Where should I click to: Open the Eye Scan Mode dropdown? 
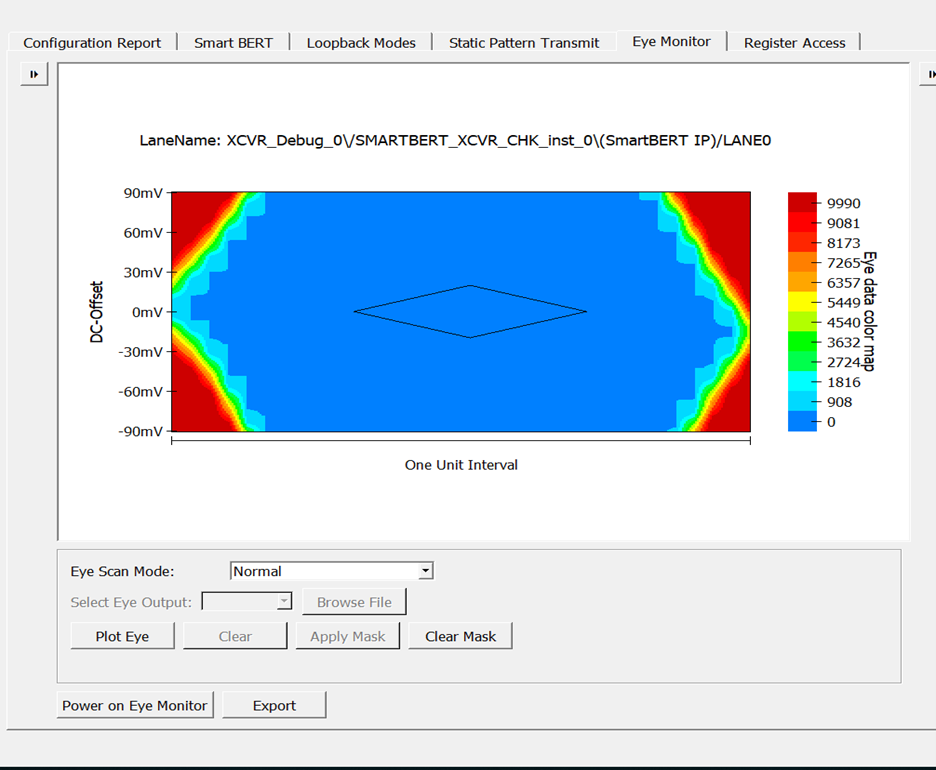426,571
